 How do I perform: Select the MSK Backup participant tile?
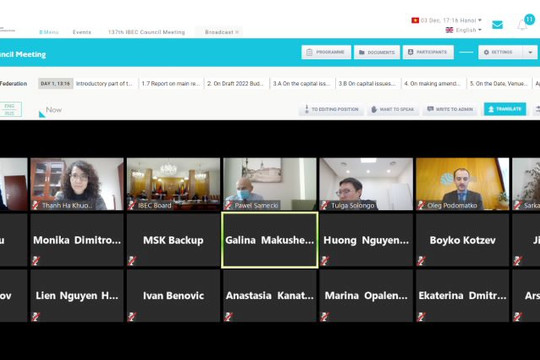point(174,240)
